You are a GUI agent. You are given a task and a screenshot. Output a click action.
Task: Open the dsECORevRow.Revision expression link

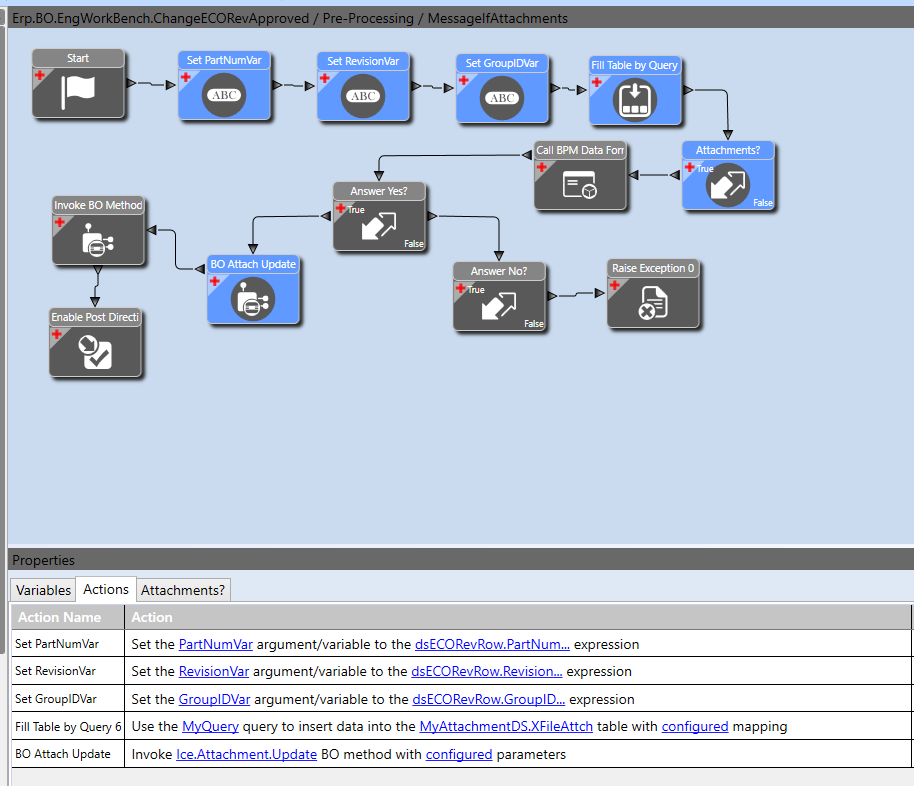(x=487, y=671)
